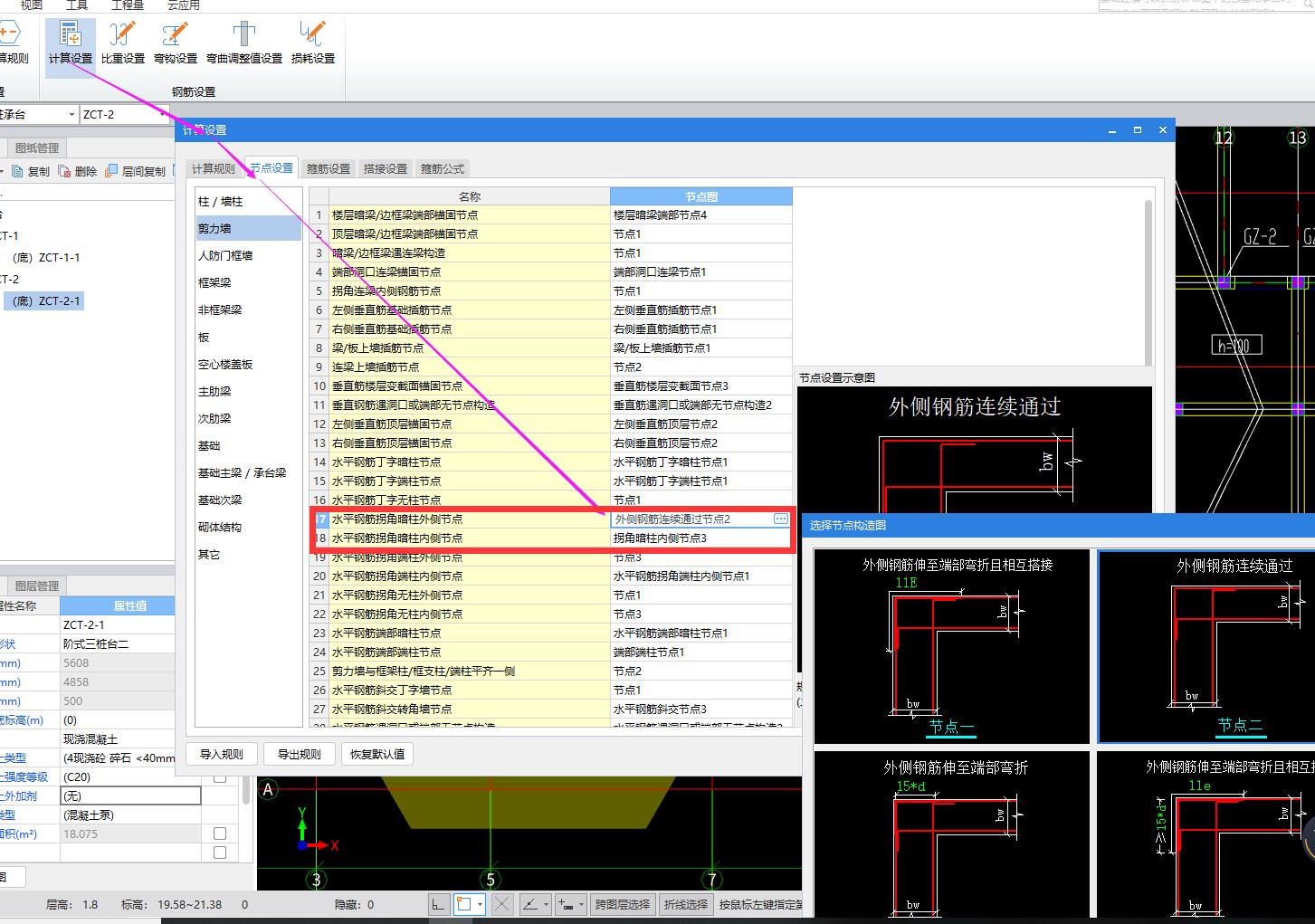The image size is (1315, 924).
Task: Switch to the 搭接设置 tab
Action: [386, 168]
